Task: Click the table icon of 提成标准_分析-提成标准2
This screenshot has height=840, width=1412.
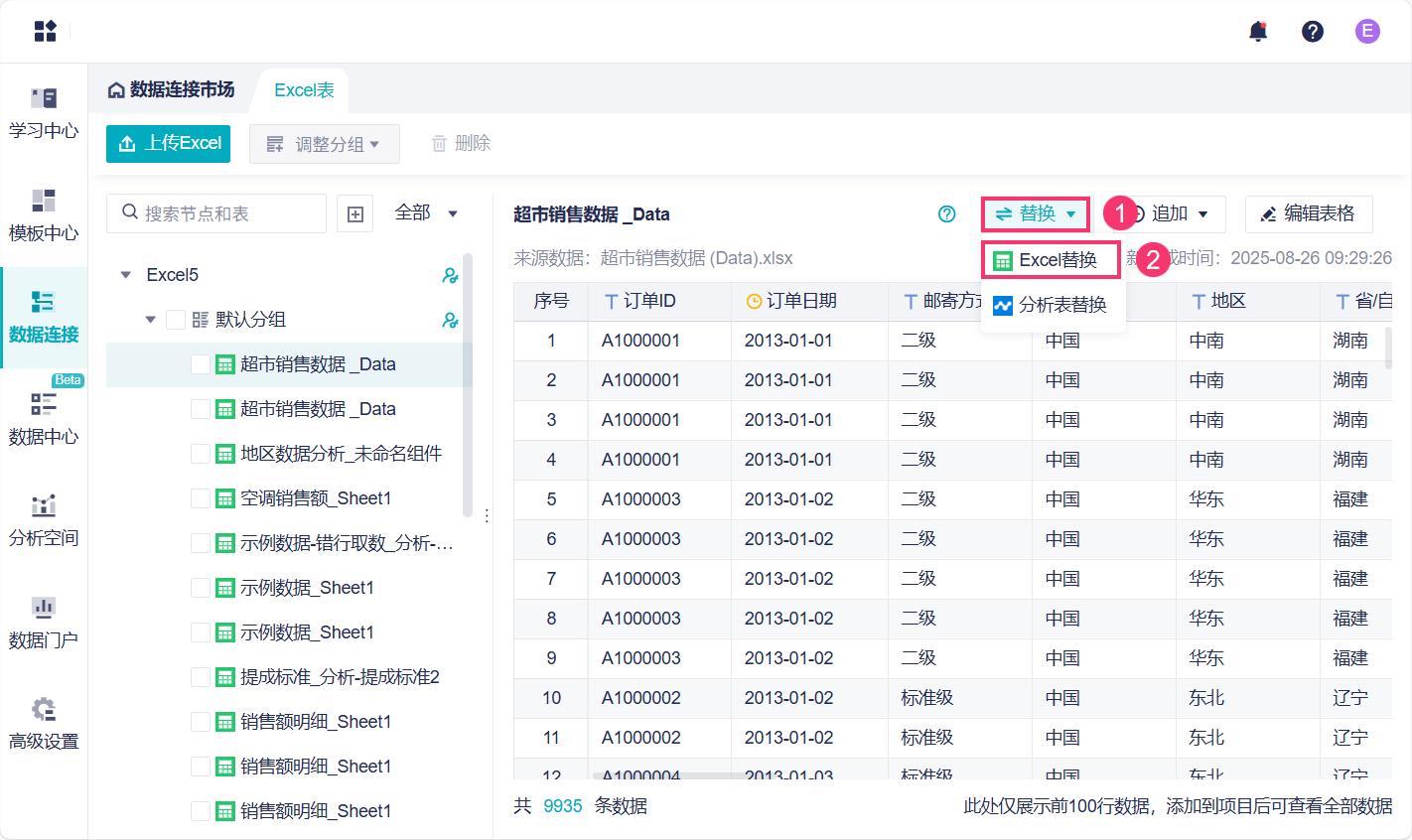Action: pos(225,677)
